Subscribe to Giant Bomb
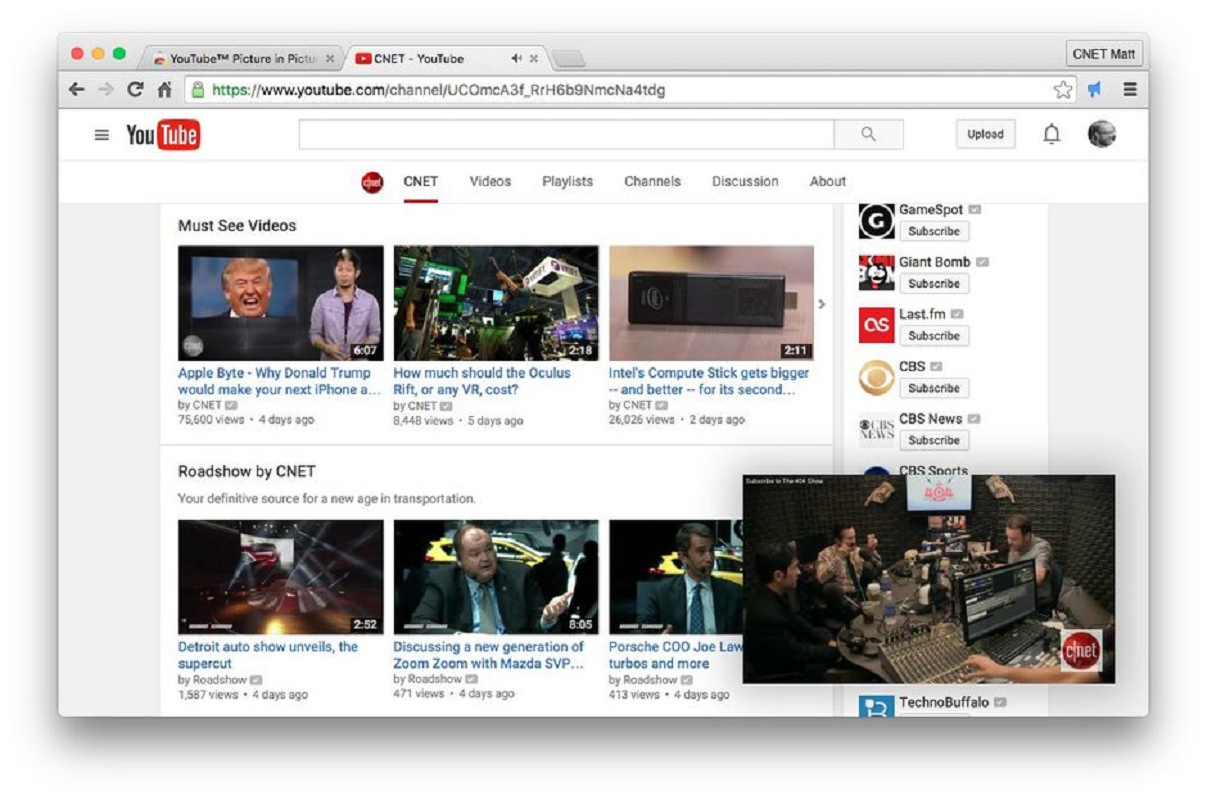The image size is (1207, 800). click(x=934, y=284)
